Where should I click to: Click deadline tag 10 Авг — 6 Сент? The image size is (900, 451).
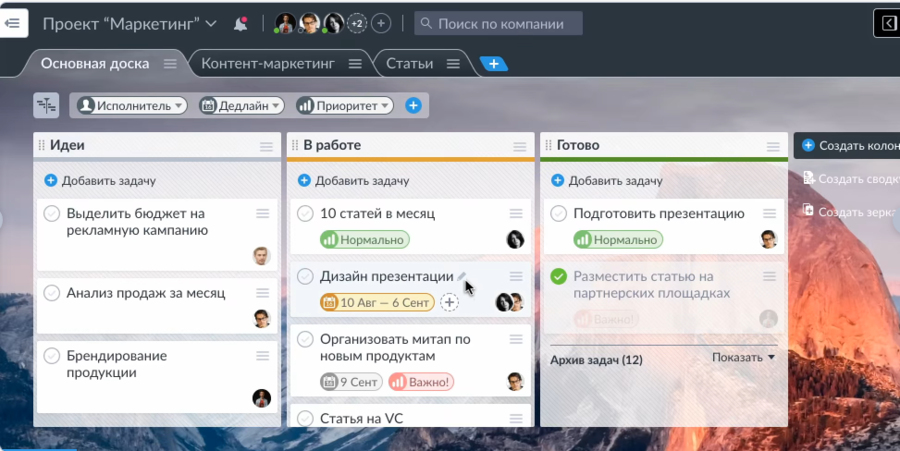click(x=377, y=302)
